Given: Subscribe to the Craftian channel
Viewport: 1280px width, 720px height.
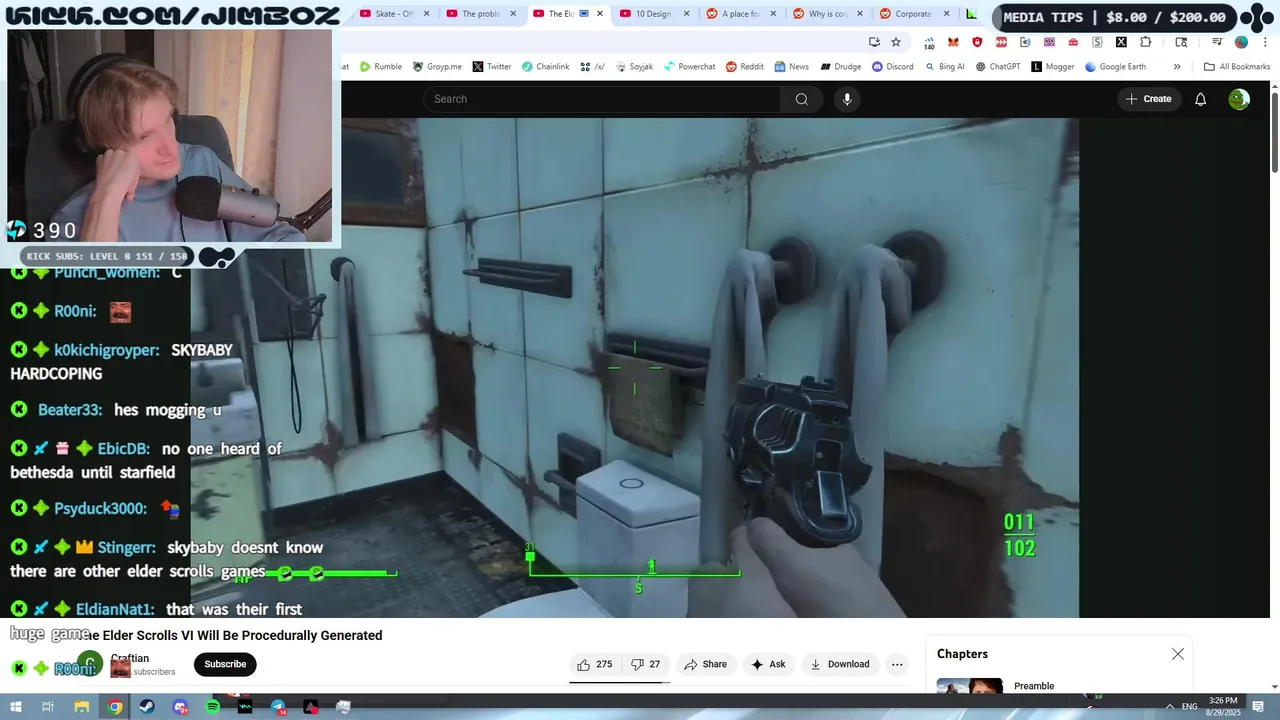Looking at the screenshot, I should [x=225, y=664].
